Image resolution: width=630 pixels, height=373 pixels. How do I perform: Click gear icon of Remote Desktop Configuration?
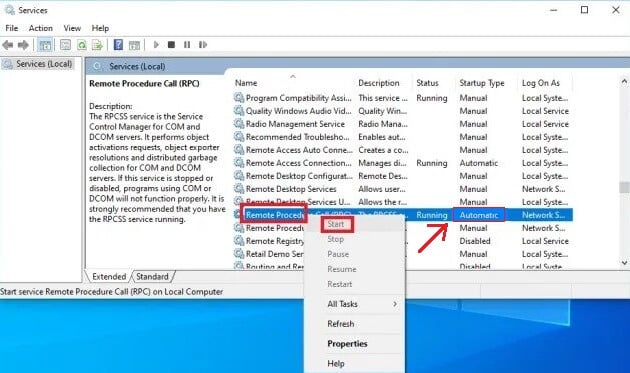tap(239, 176)
